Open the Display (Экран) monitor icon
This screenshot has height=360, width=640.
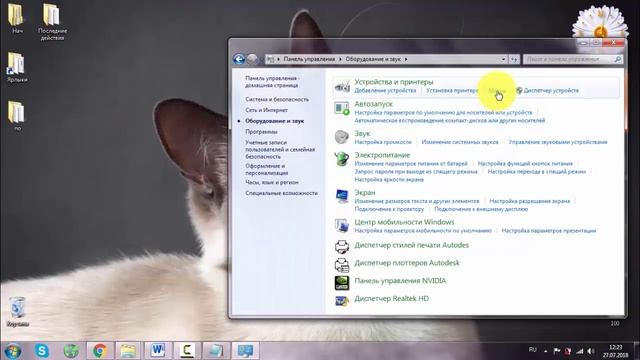(x=342, y=196)
